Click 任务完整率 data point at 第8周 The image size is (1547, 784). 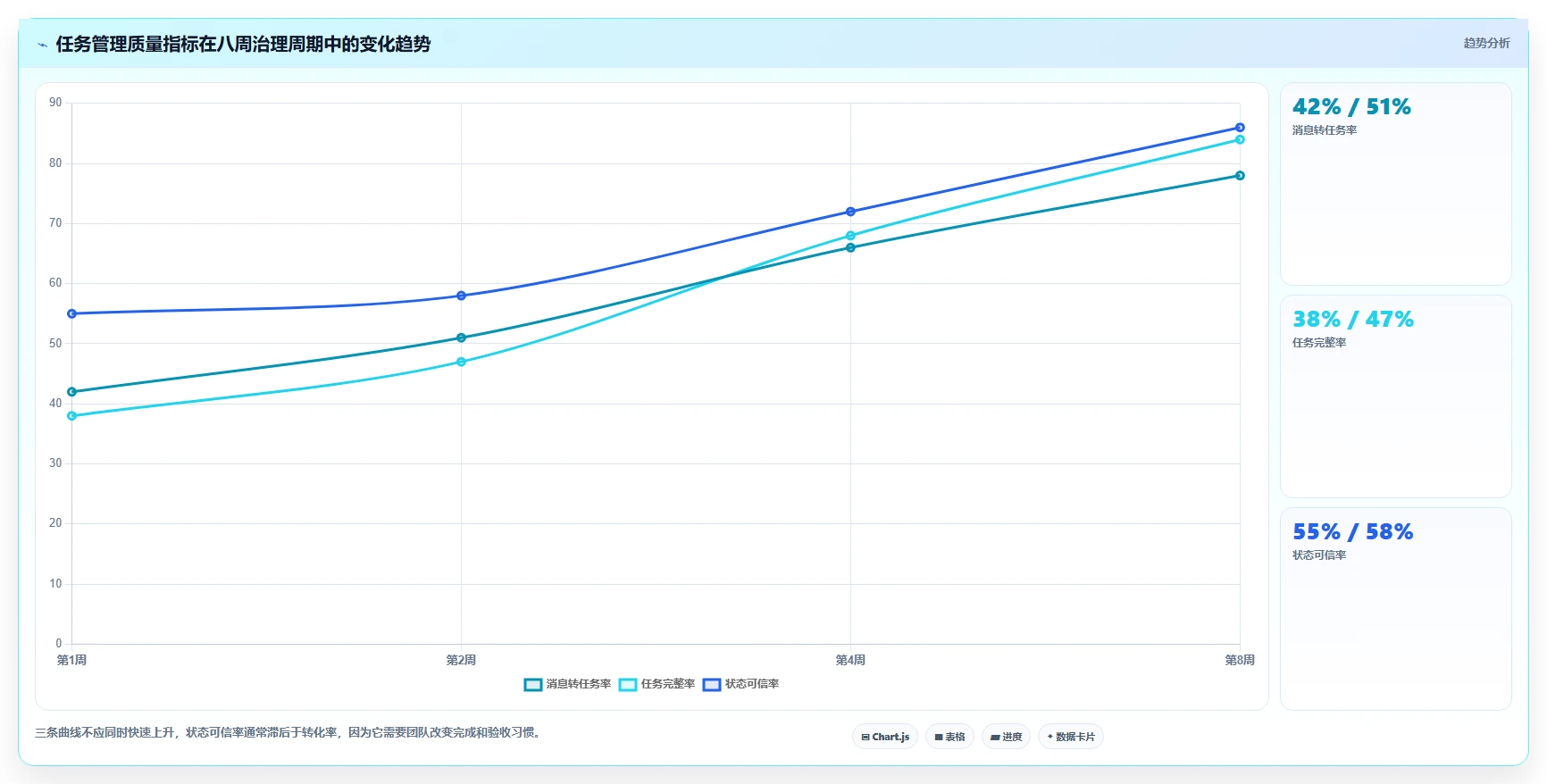coord(1240,139)
